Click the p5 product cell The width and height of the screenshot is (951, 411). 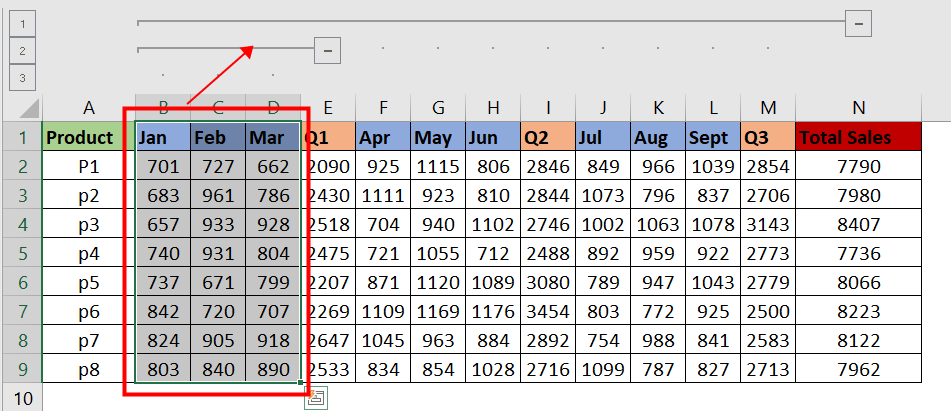click(x=89, y=283)
